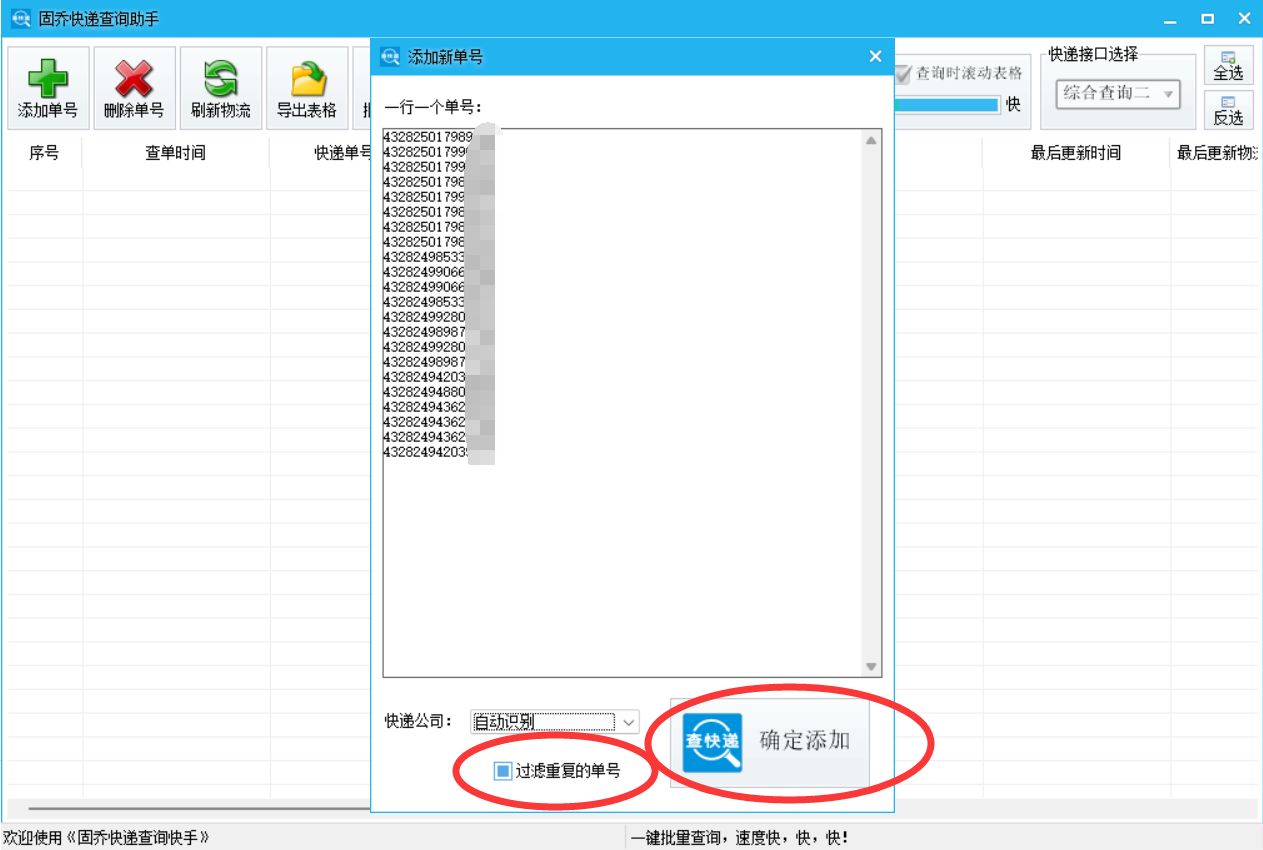Click the app logo in dialog title bar

point(390,57)
